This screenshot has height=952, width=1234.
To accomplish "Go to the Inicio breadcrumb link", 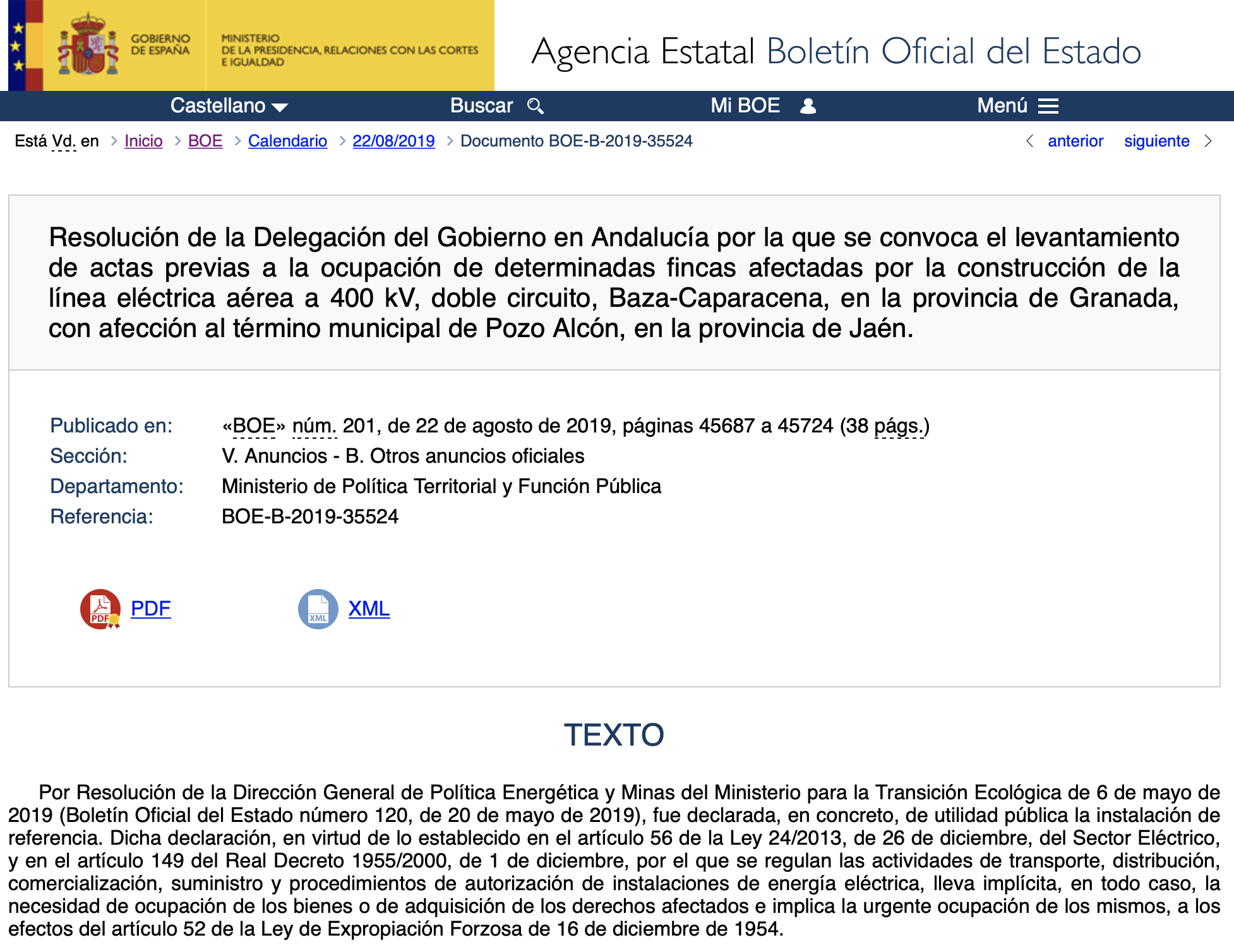I will coord(143,141).
